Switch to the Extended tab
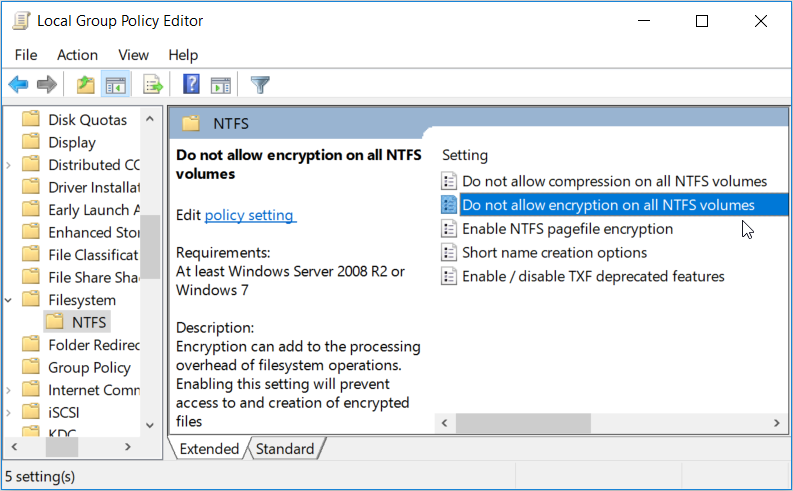Image resolution: width=793 pixels, height=491 pixels. tap(209, 449)
